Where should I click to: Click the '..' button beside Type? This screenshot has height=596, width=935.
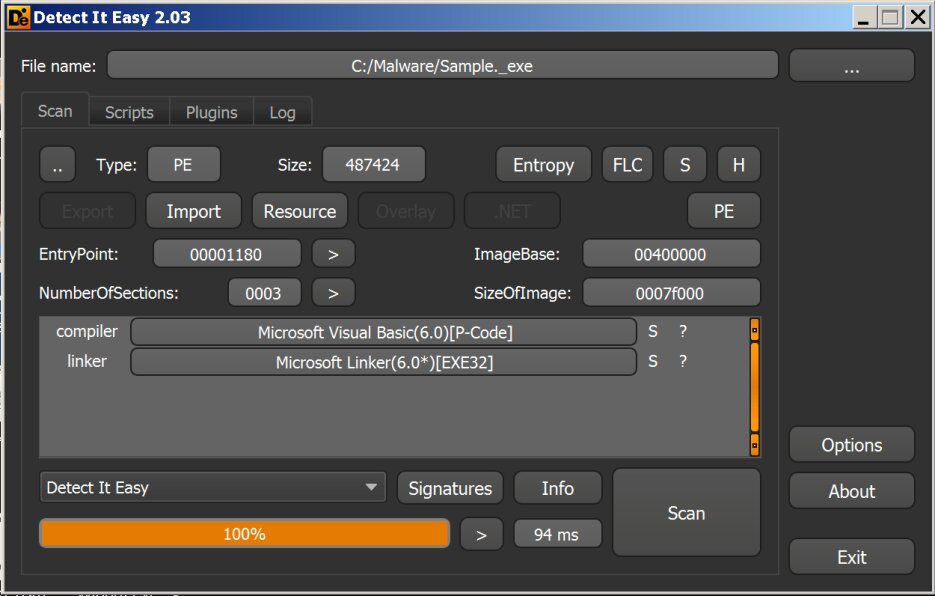(57, 165)
